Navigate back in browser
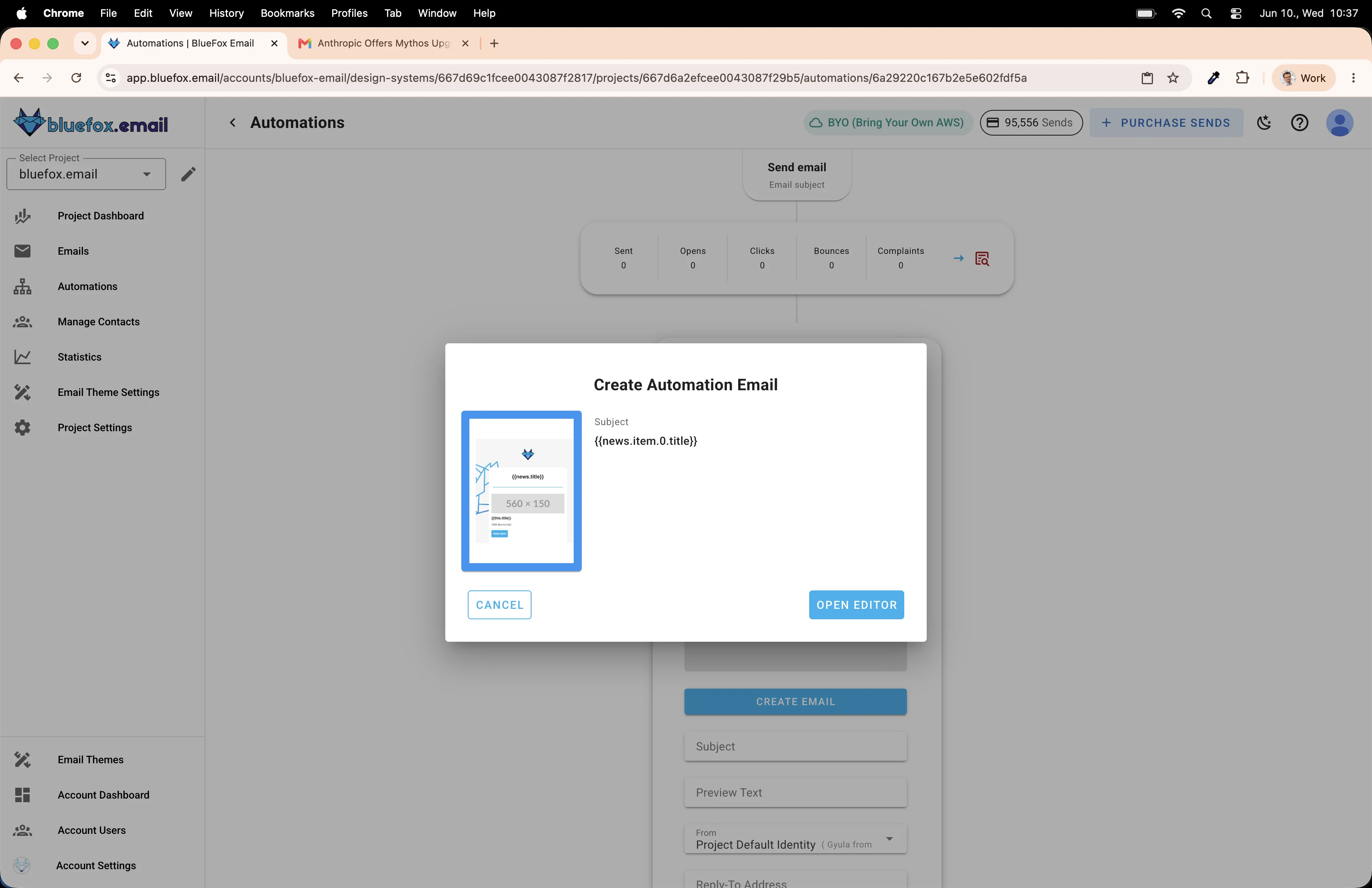The height and width of the screenshot is (888, 1372). click(x=18, y=78)
